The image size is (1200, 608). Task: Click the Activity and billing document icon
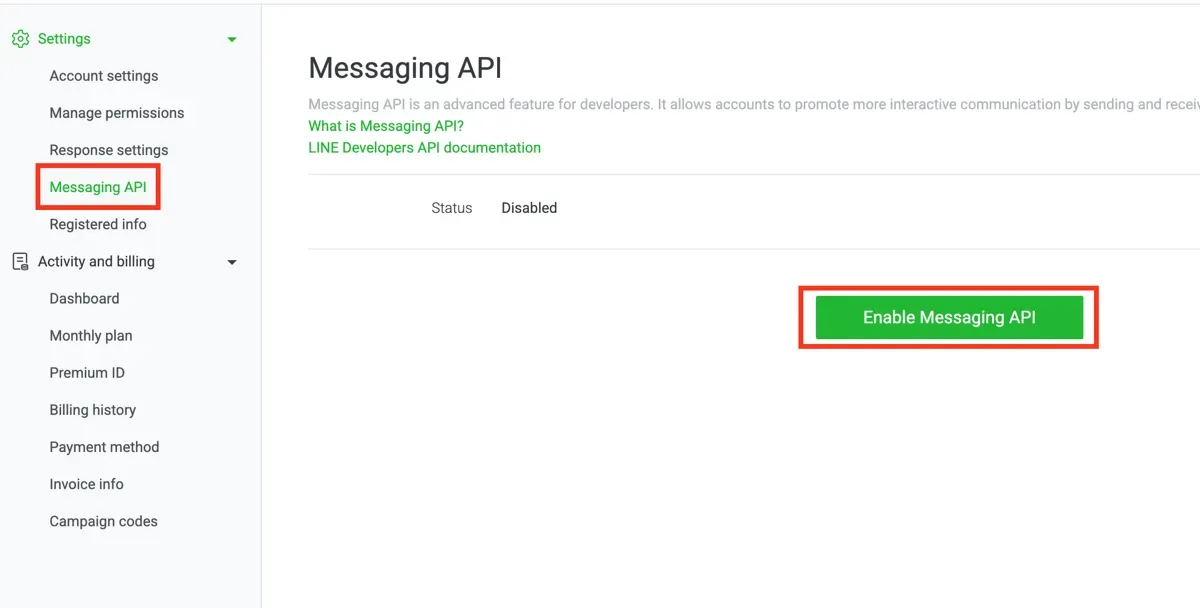click(x=20, y=261)
